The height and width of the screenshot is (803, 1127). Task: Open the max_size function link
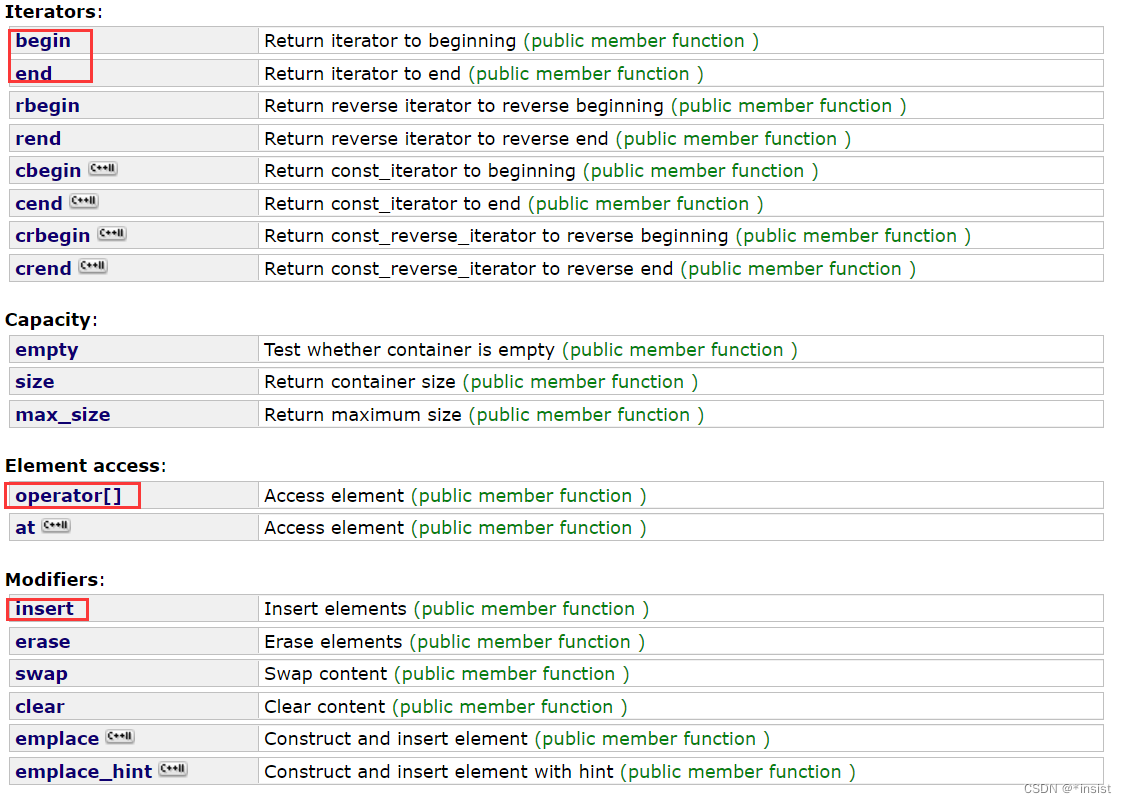pyautogui.click(x=63, y=415)
